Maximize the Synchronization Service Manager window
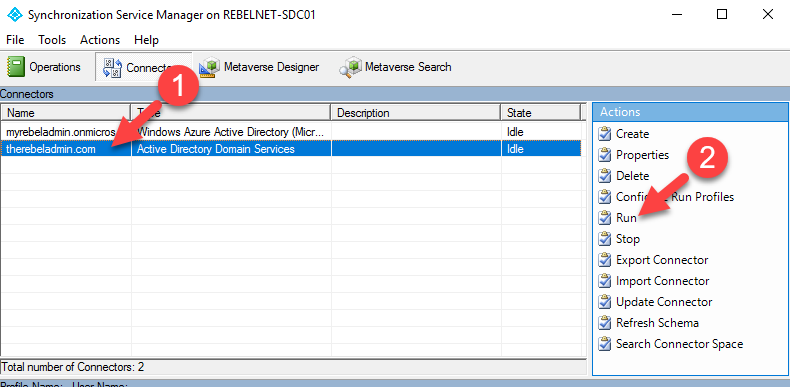 click(x=722, y=15)
